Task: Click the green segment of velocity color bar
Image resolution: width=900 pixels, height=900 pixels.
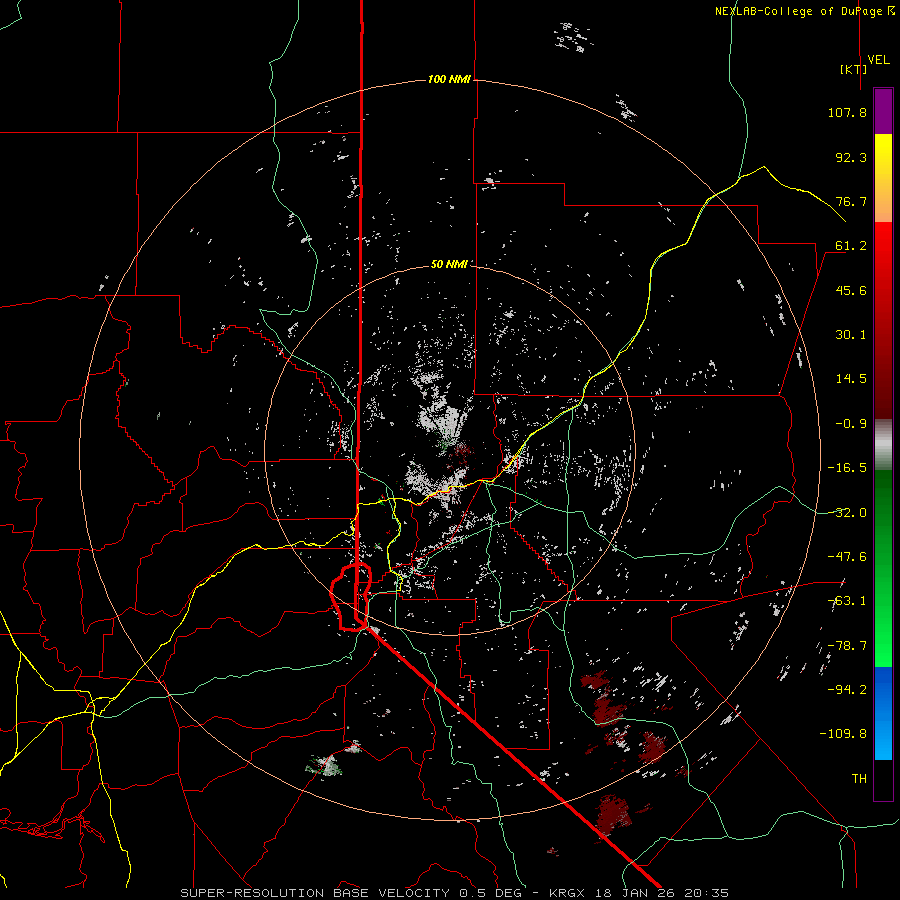Action: tap(883, 568)
